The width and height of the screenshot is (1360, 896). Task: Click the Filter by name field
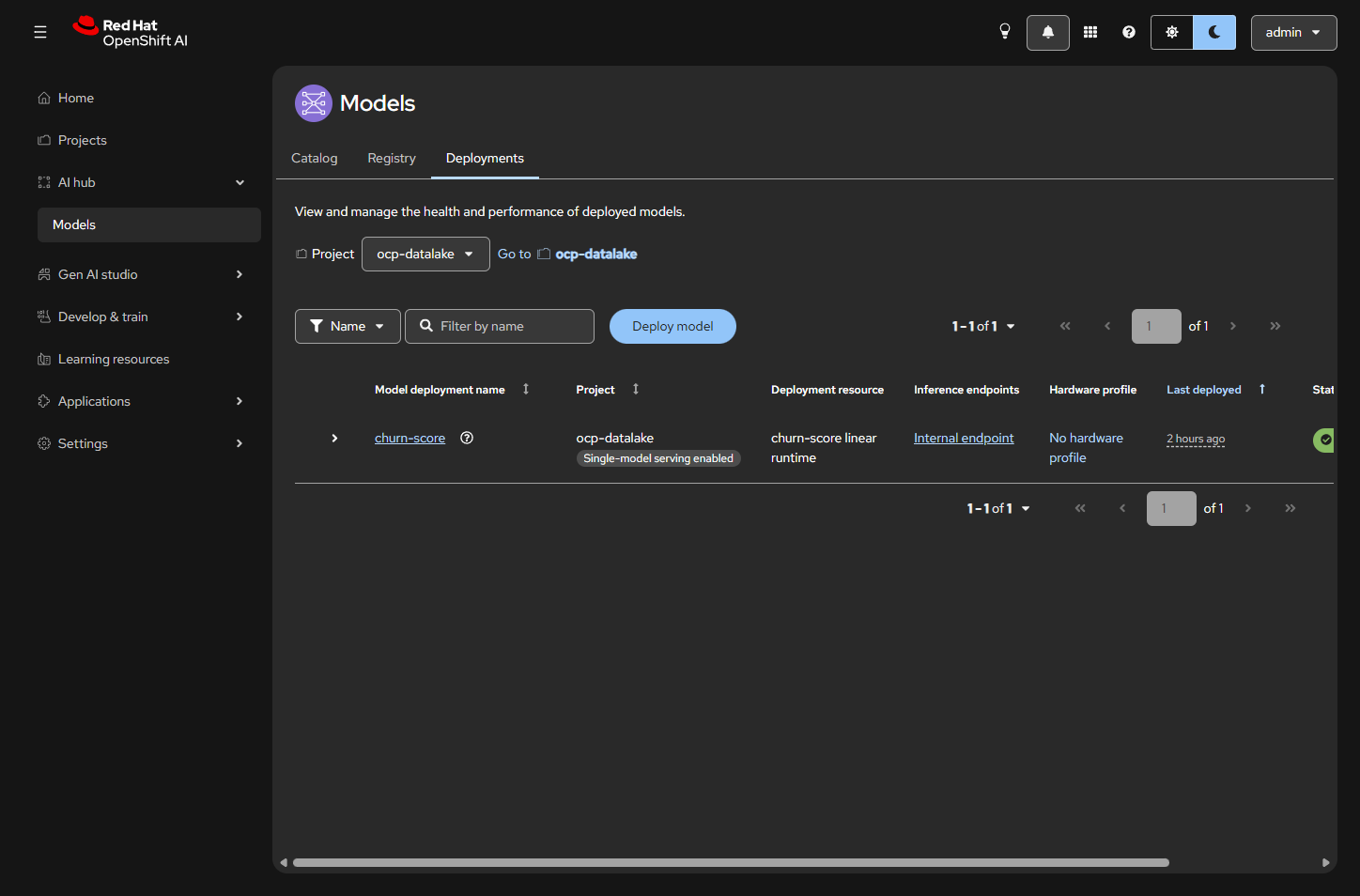point(500,326)
